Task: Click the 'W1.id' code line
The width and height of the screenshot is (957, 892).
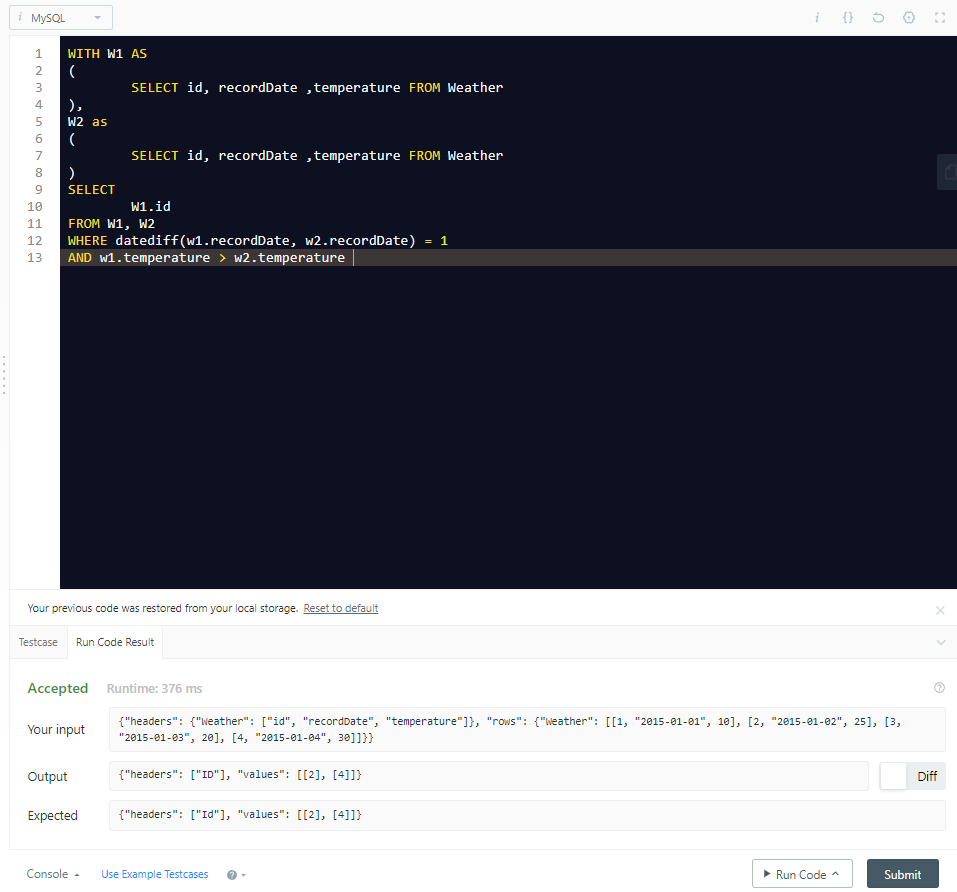Action: click(x=151, y=206)
